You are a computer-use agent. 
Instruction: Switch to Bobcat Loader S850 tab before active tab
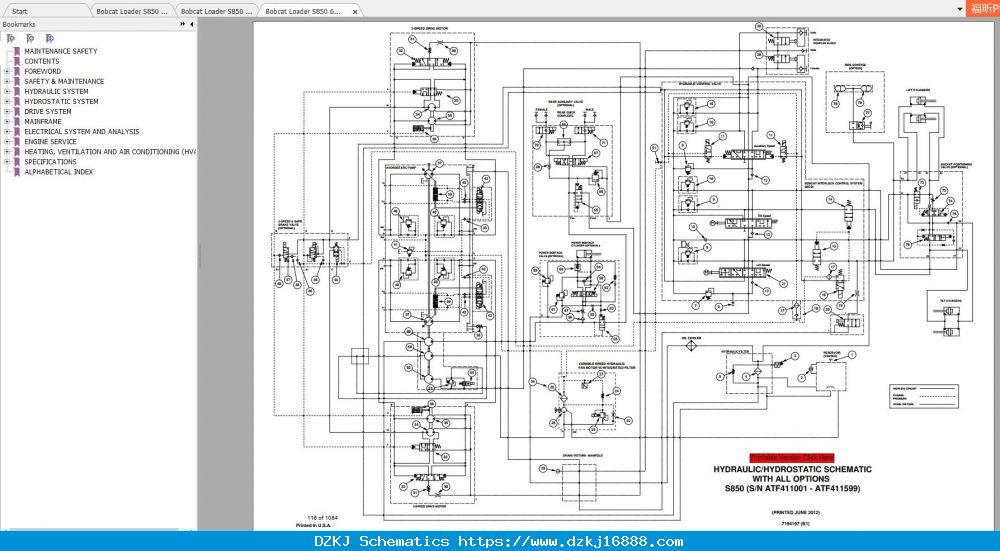coord(217,11)
